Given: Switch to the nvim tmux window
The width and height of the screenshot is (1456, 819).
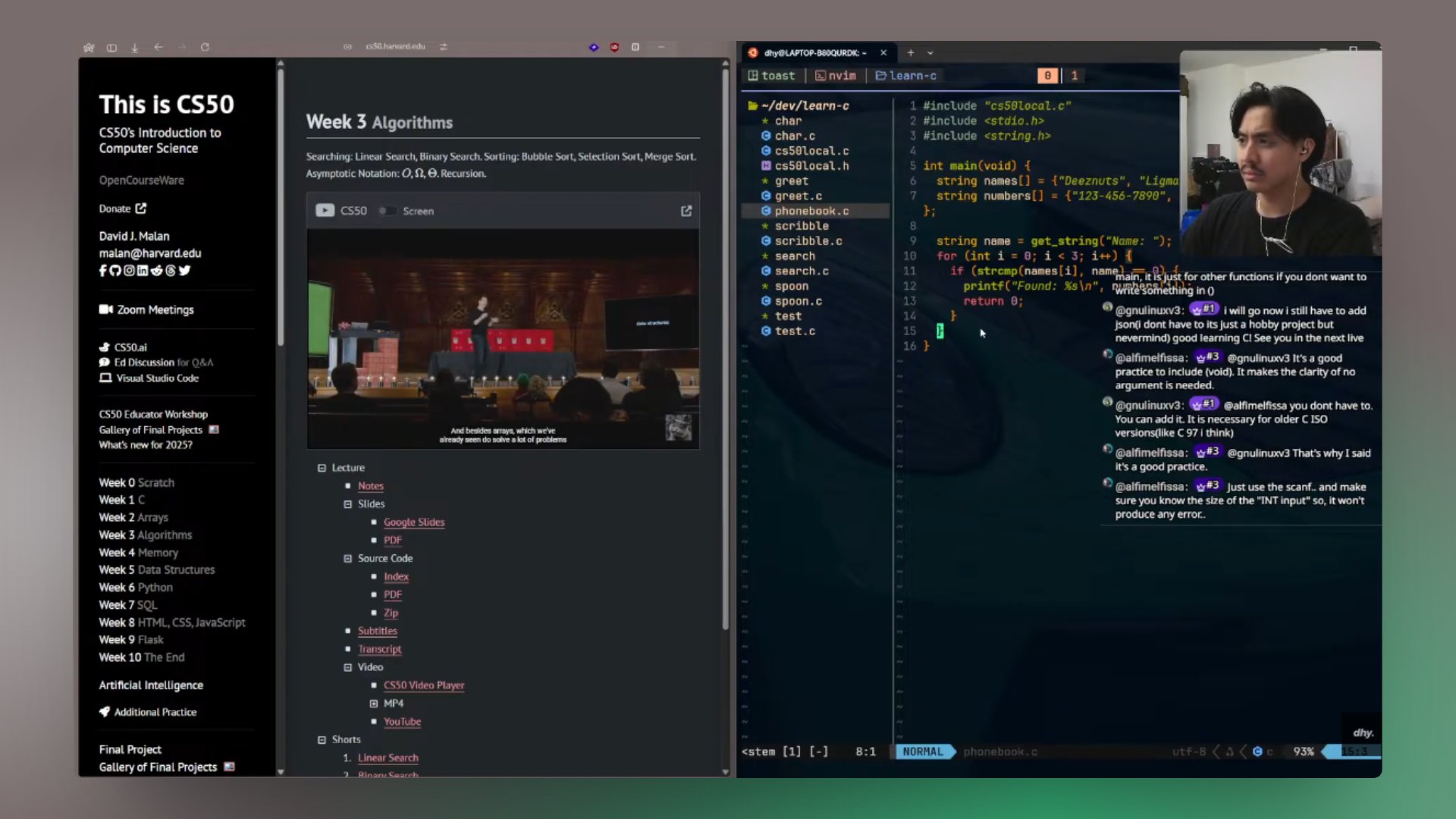Looking at the screenshot, I should (836, 76).
